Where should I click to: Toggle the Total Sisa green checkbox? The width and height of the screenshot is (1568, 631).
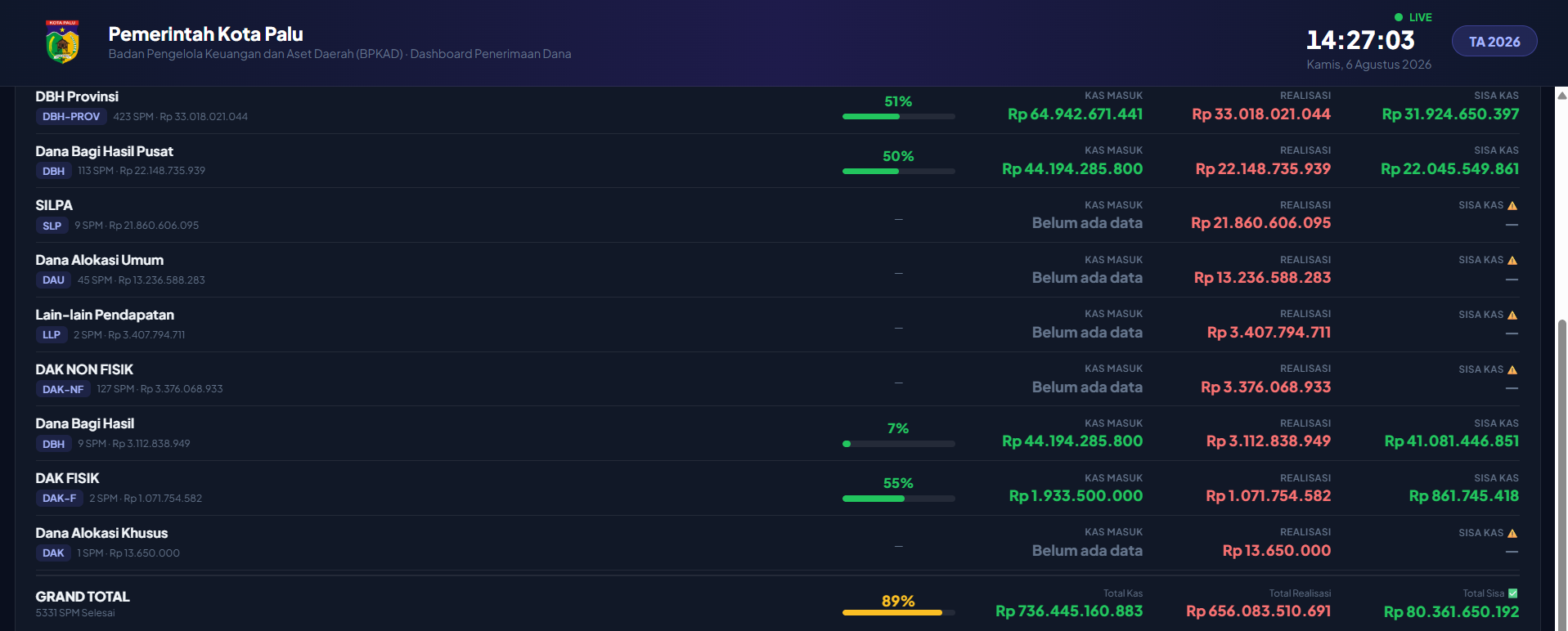coord(1513,593)
